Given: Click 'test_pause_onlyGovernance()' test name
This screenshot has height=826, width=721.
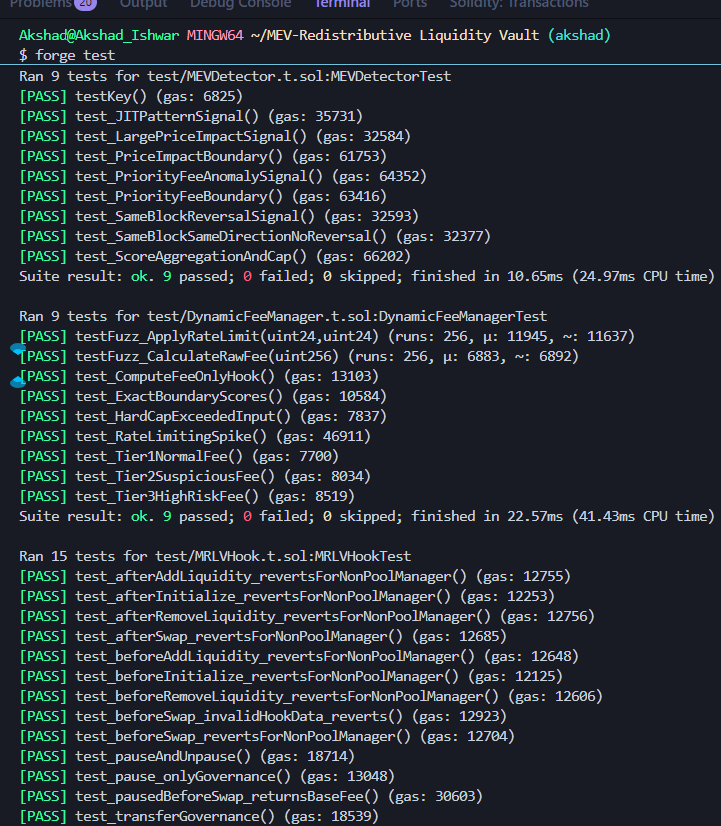Looking at the screenshot, I should [x=183, y=777].
